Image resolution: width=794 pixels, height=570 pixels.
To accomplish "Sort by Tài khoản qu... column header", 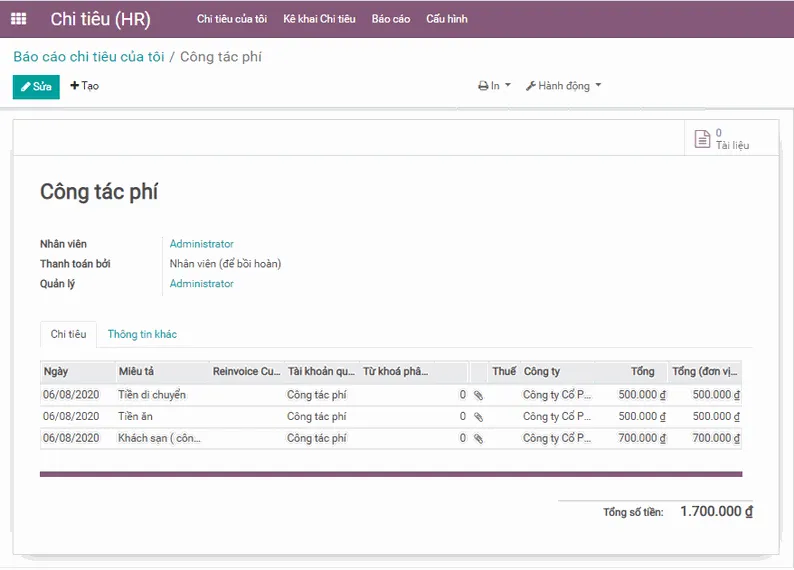I will [x=322, y=372].
